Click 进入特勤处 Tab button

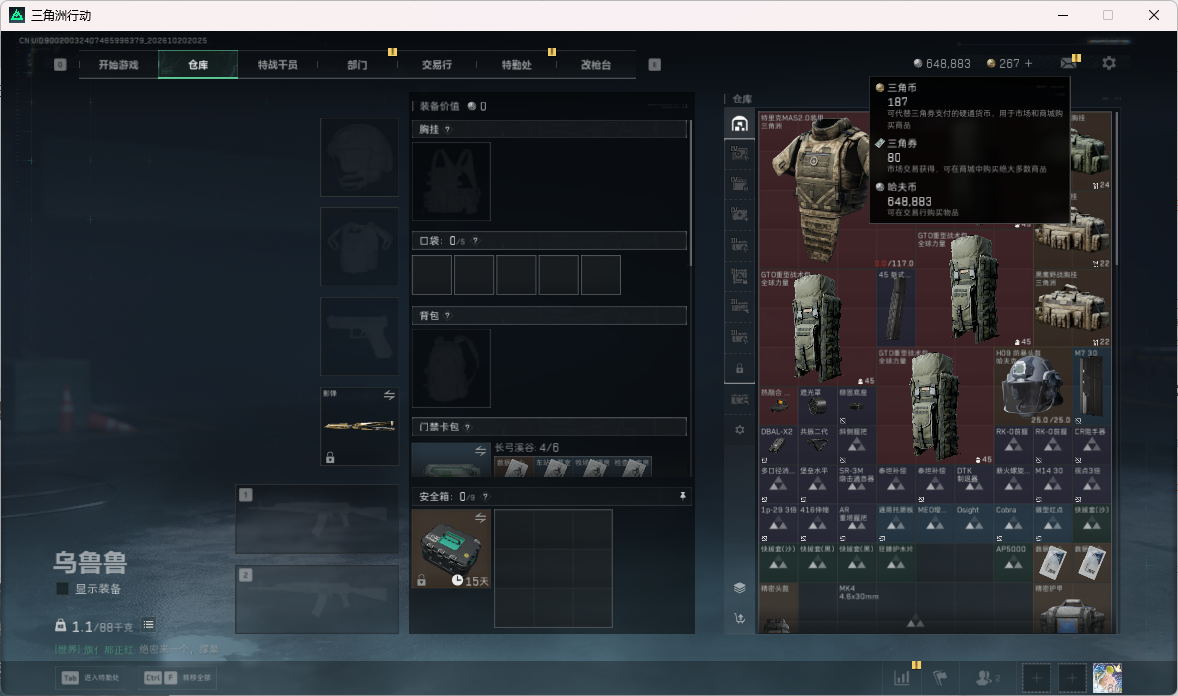click(91, 678)
